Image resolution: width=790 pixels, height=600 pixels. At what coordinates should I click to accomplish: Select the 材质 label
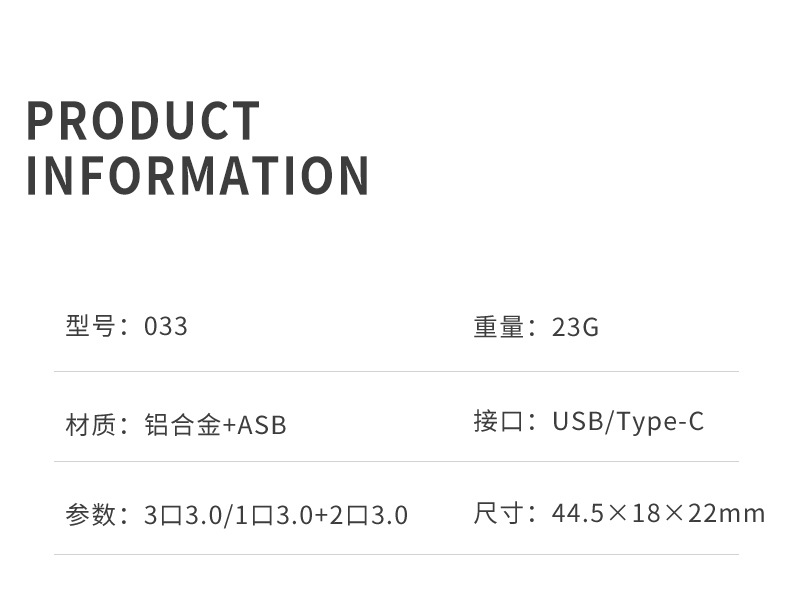pos(91,425)
